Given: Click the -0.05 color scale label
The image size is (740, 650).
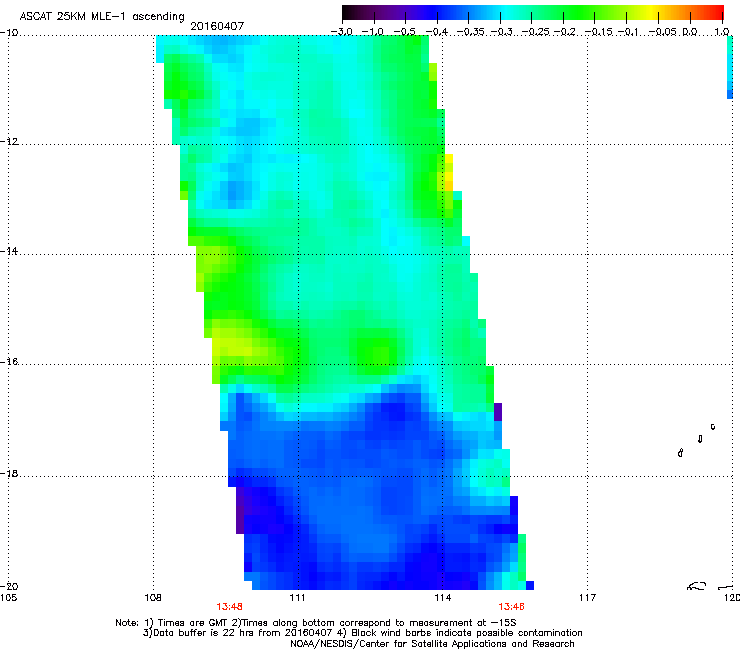Looking at the screenshot, I should point(663,32).
